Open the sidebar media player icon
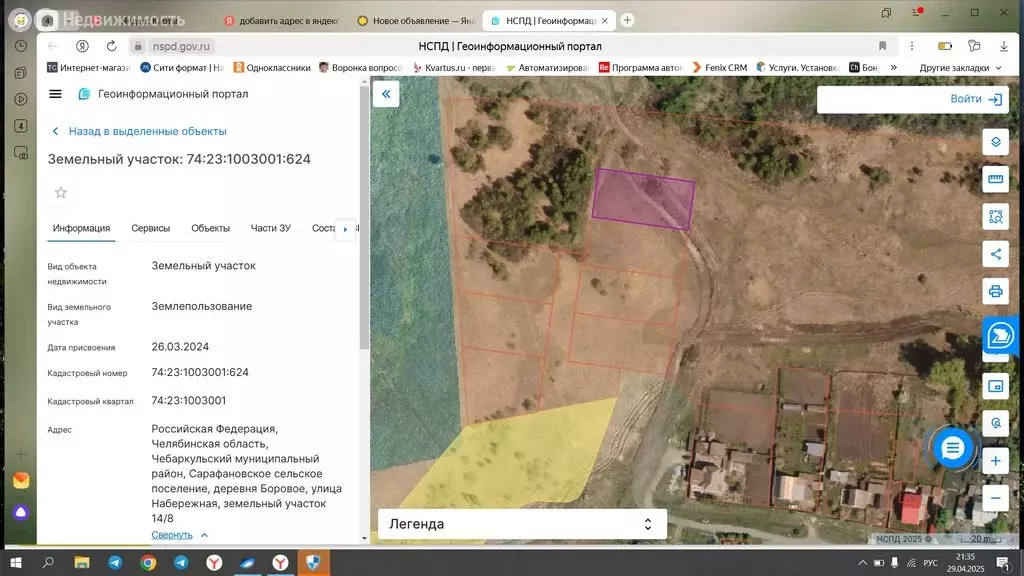This screenshot has height=576, width=1024. 21,99
